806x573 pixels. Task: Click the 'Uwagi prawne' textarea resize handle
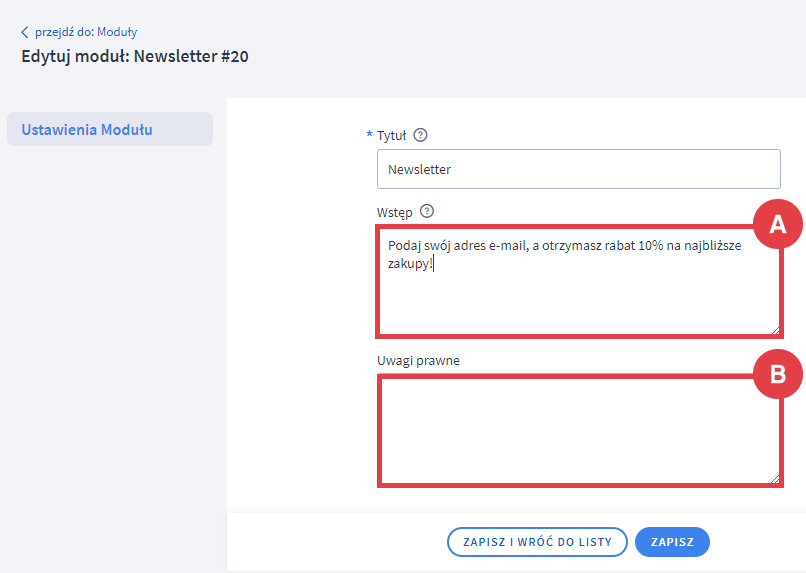(x=774, y=479)
